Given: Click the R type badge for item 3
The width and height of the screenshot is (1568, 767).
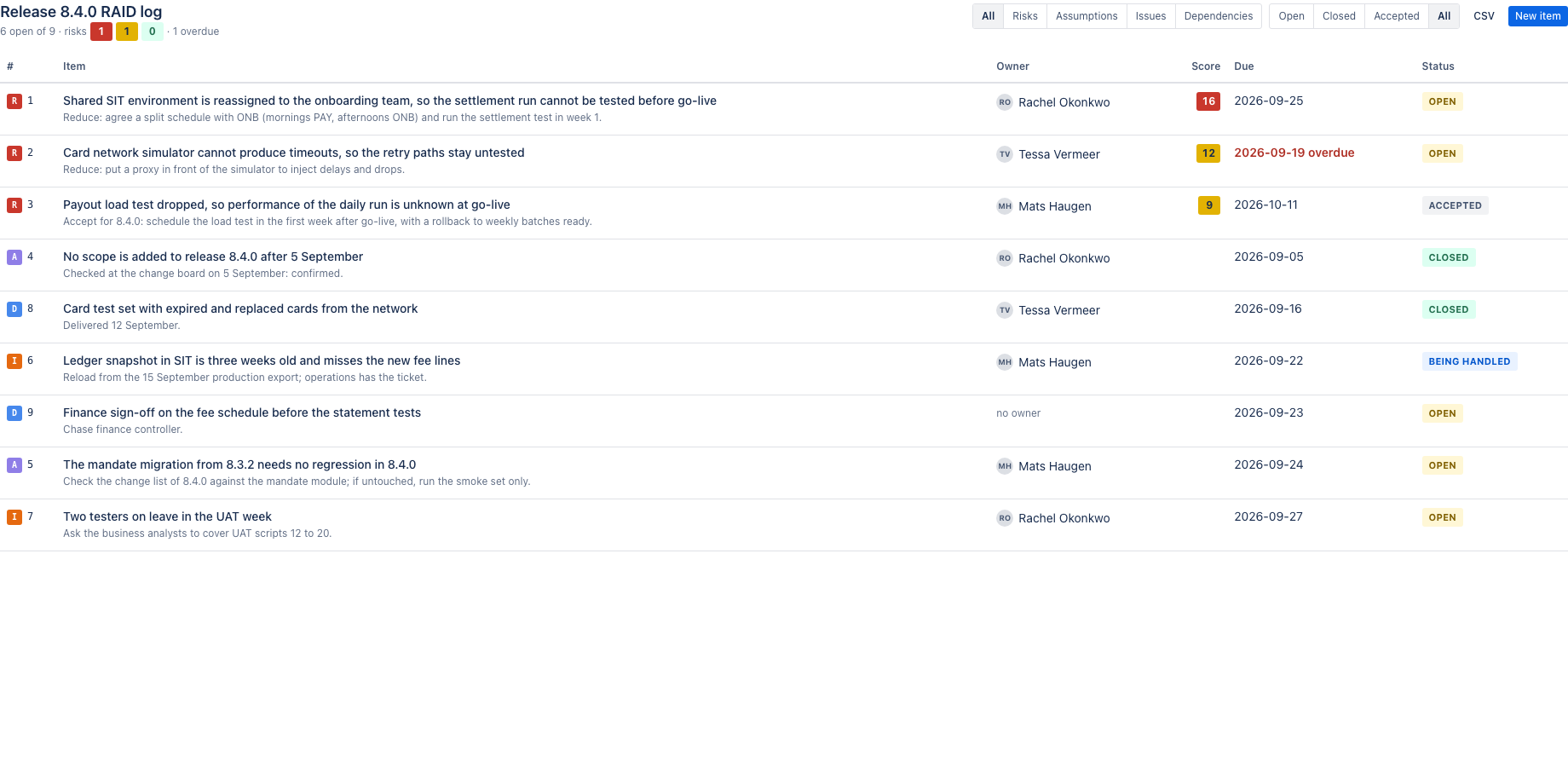Looking at the screenshot, I should [x=14, y=205].
